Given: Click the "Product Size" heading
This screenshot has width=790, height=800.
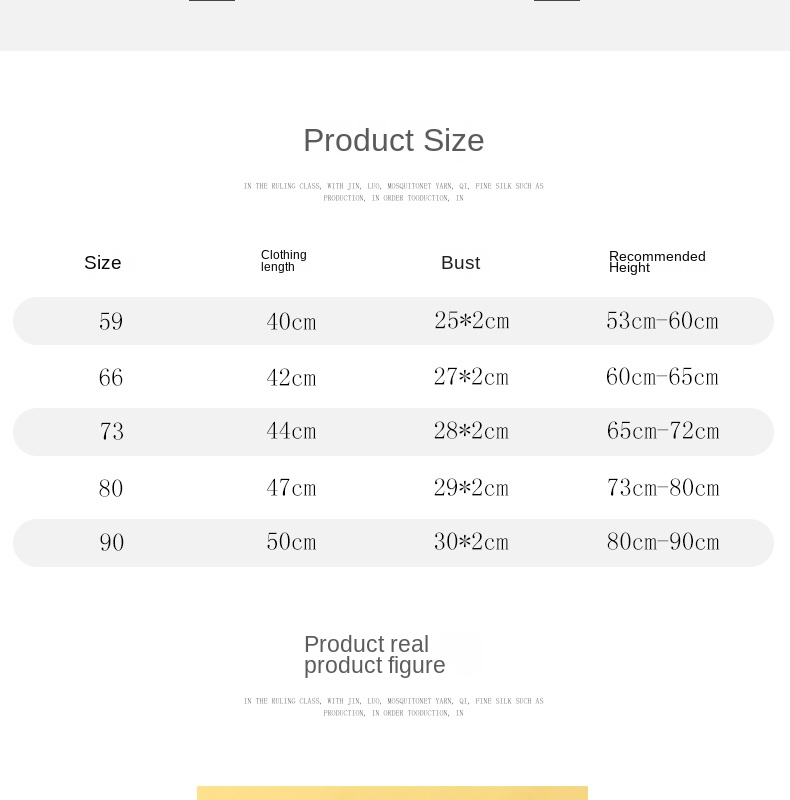Looking at the screenshot, I should (393, 141).
